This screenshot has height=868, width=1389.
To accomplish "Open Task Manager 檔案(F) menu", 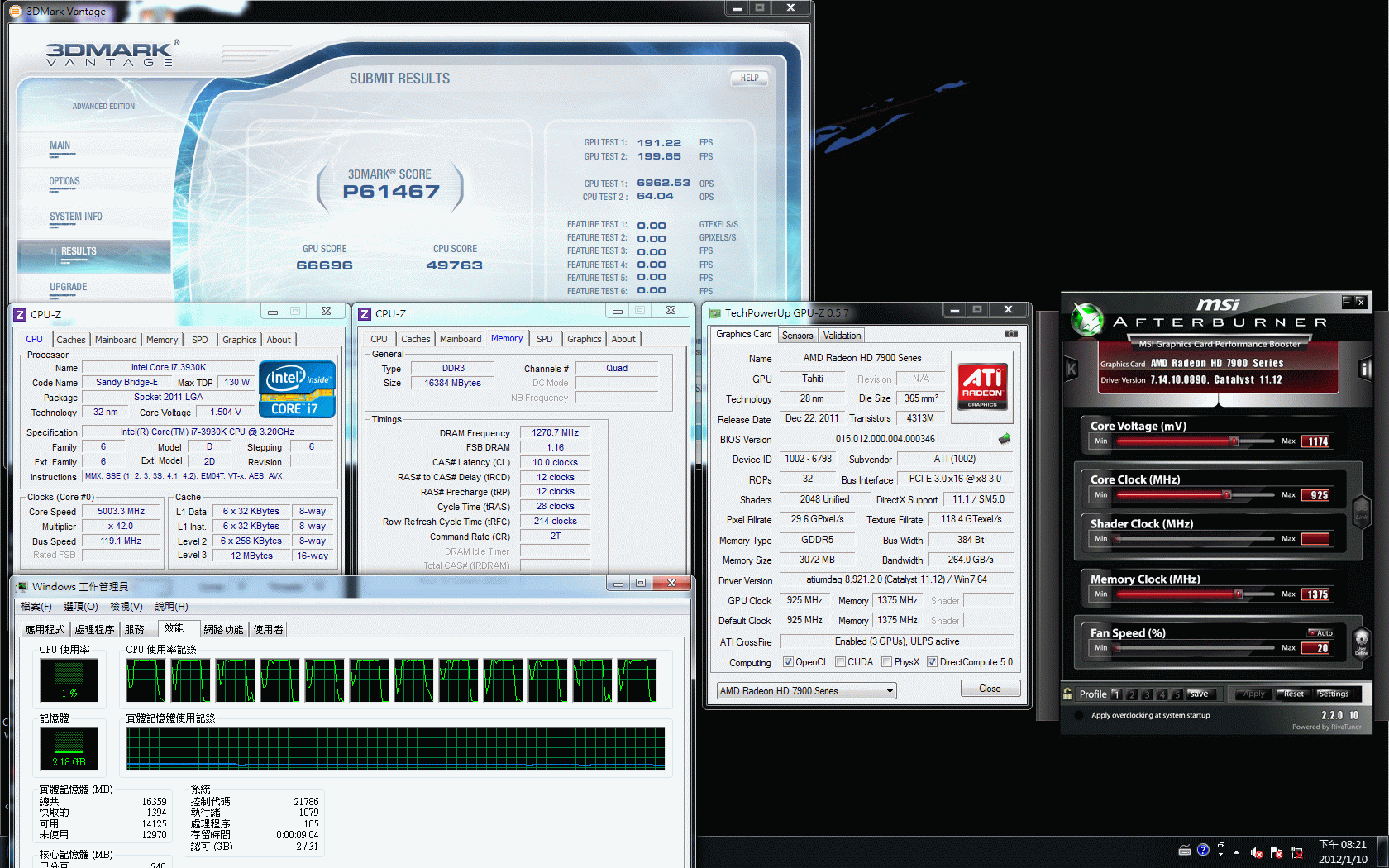I will 36,607.
